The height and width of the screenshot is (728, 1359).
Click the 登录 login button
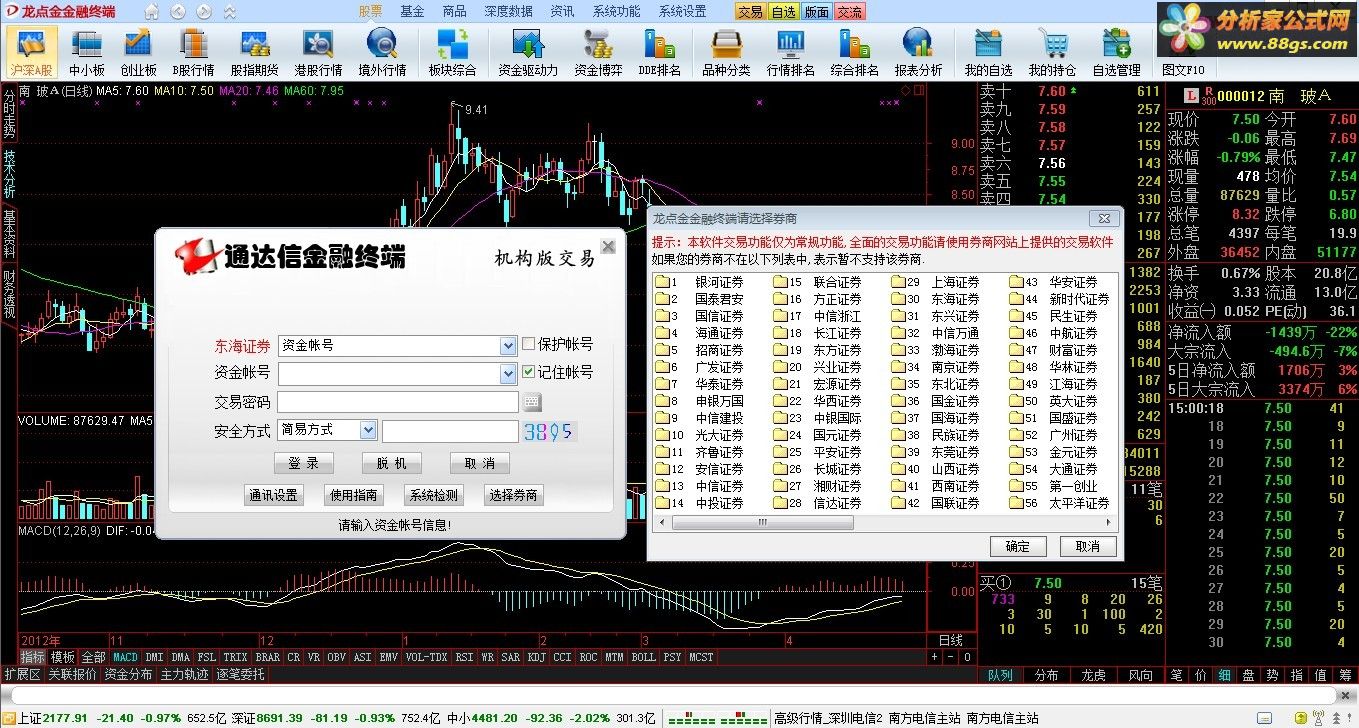(x=303, y=463)
